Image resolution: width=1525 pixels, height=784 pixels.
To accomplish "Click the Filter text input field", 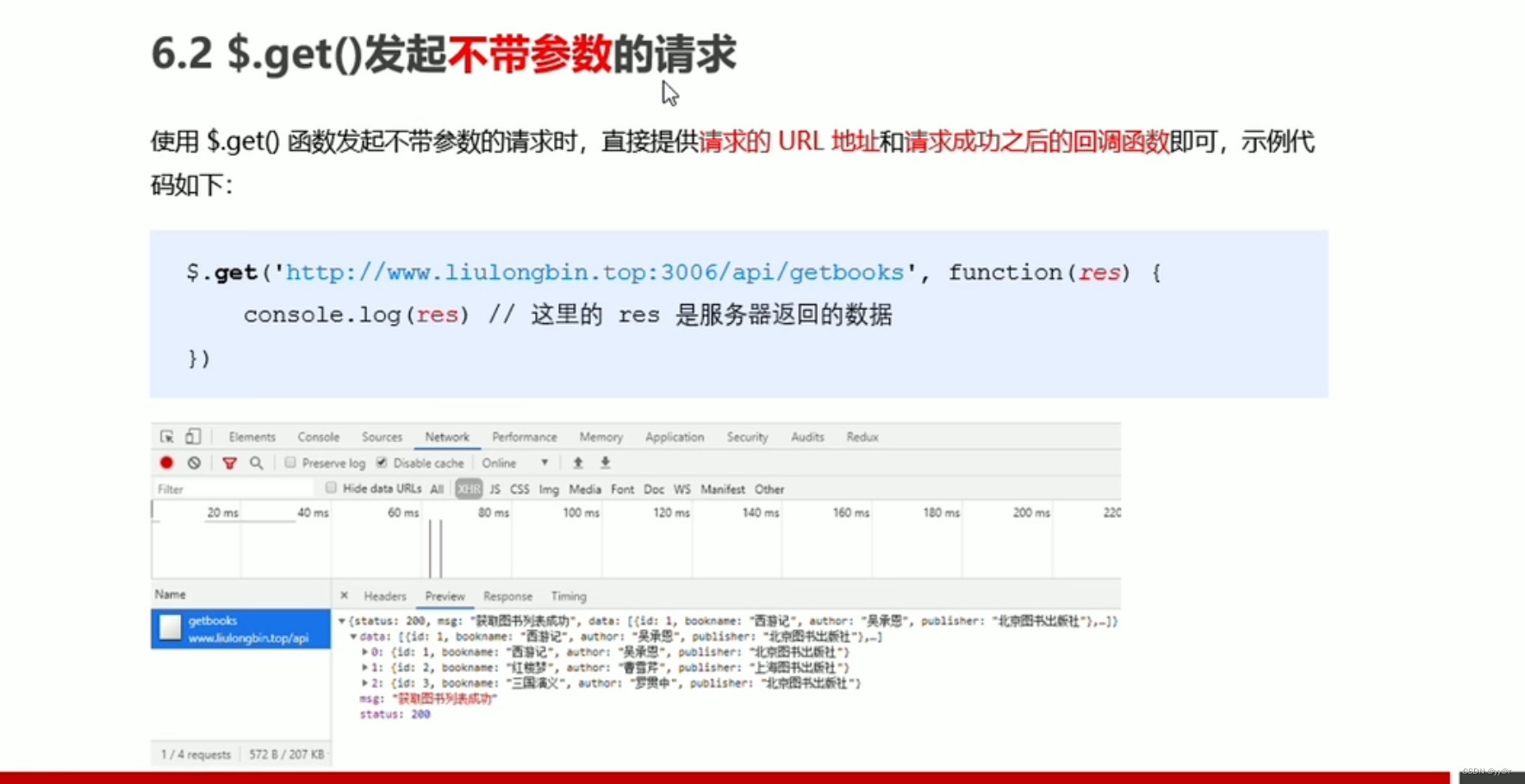I will [x=233, y=488].
